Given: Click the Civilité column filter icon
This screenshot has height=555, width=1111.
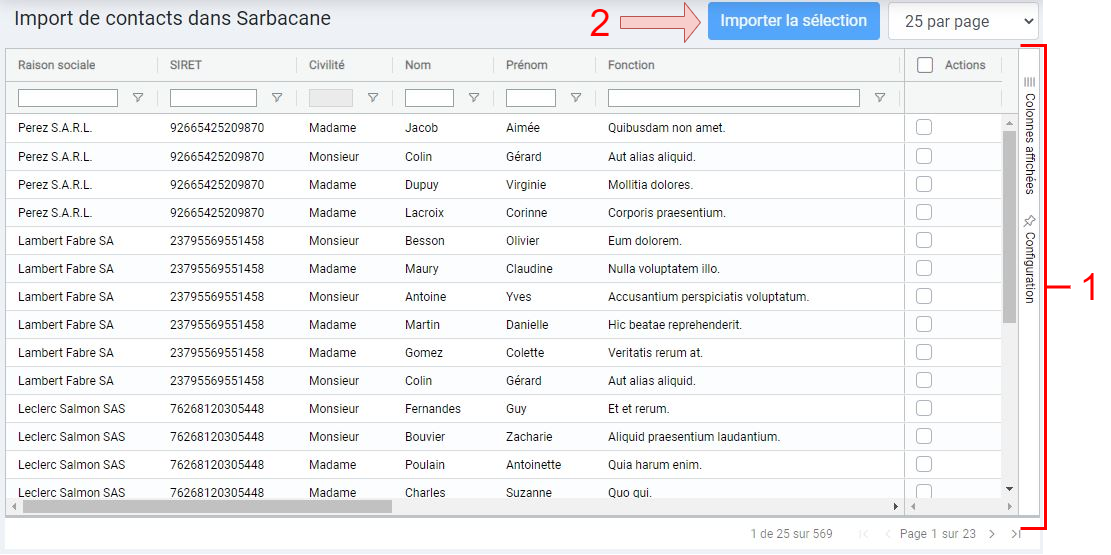Looking at the screenshot, I should point(373,98).
